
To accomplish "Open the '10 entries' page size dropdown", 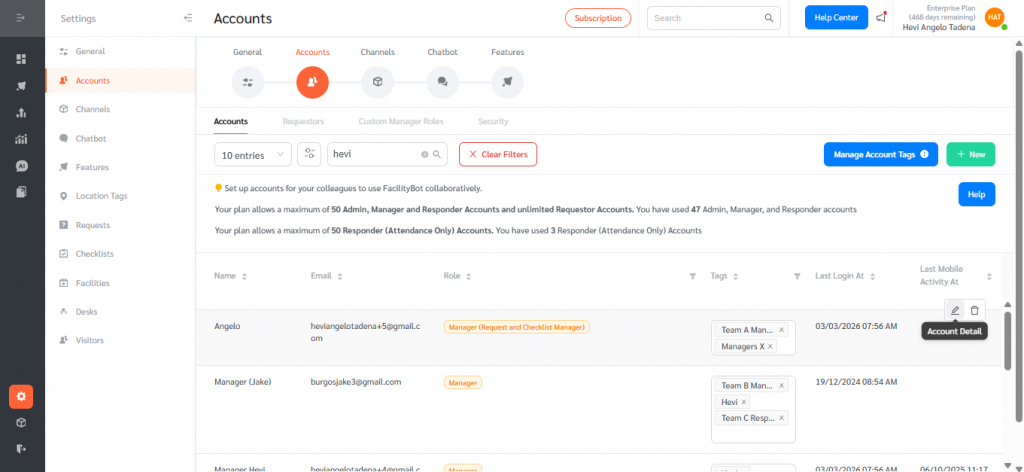I will 253,154.
